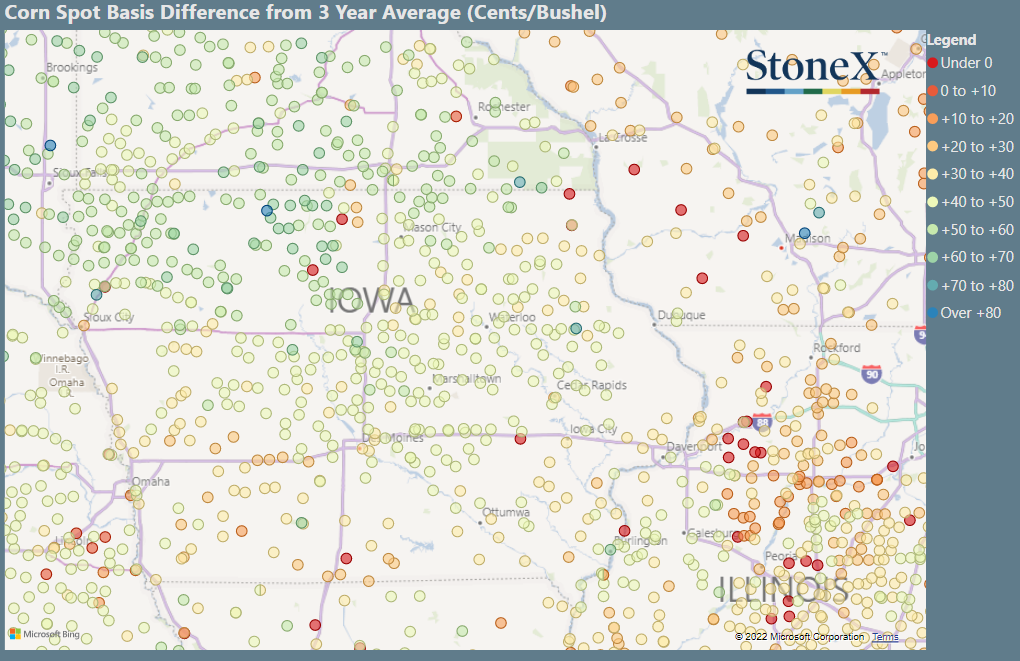The height and width of the screenshot is (661, 1020).
Task: Click the '0 to +10' legend swatch
Action: pyautogui.click(x=933, y=91)
